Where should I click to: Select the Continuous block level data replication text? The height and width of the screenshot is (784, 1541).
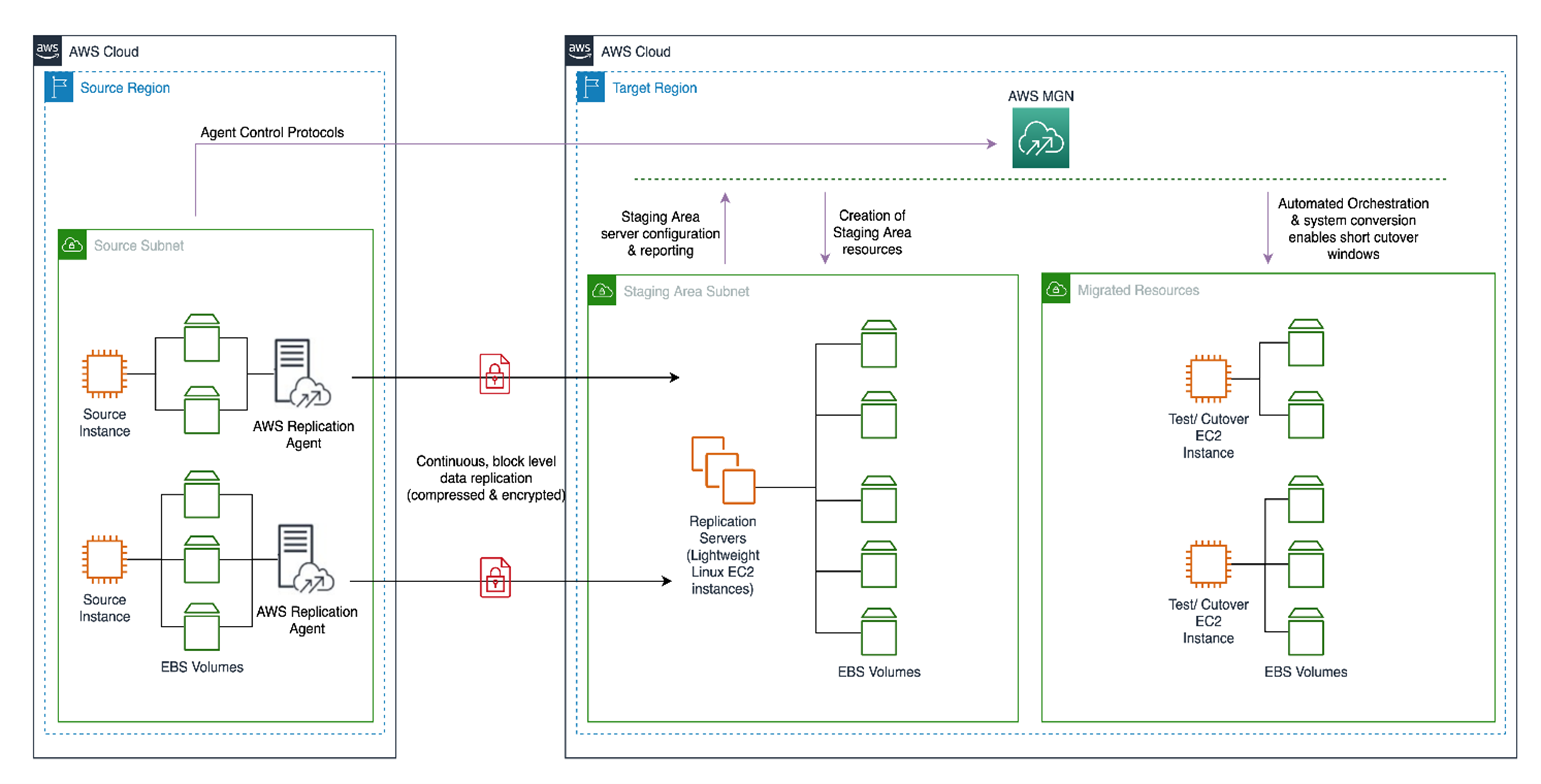(489, 478)
